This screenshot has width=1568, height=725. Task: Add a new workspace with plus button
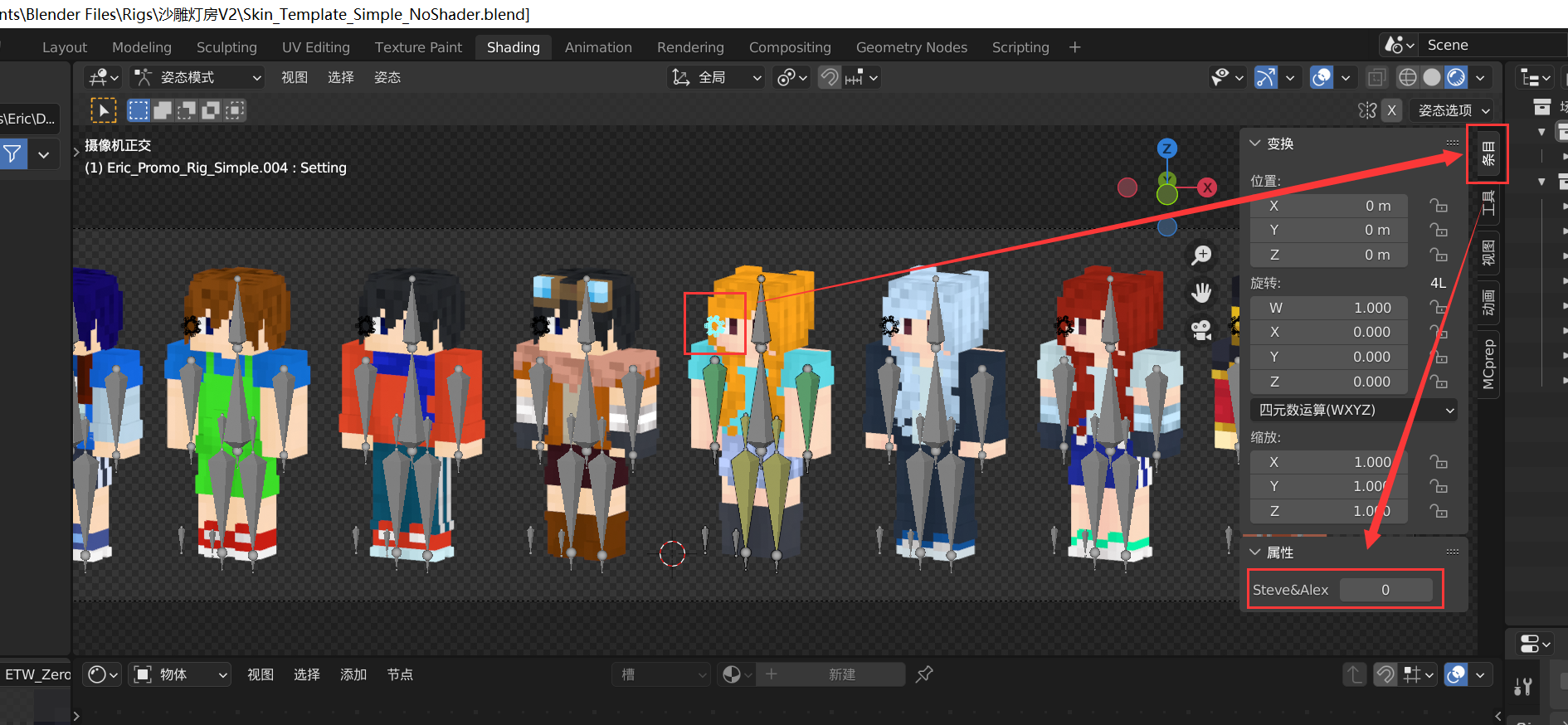[x=1075, y=47]
